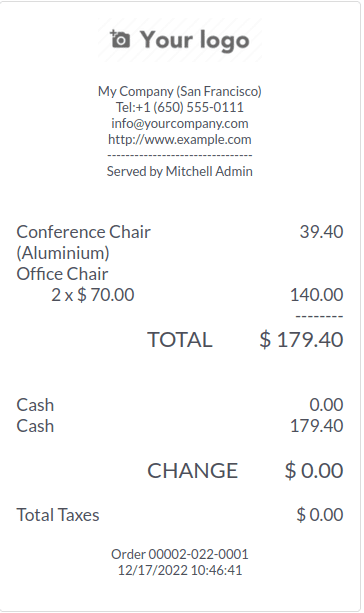This screenshot has width=364, height=613.
Task: Click the camera icon in logo placeholder
Action: coord(120,39)
